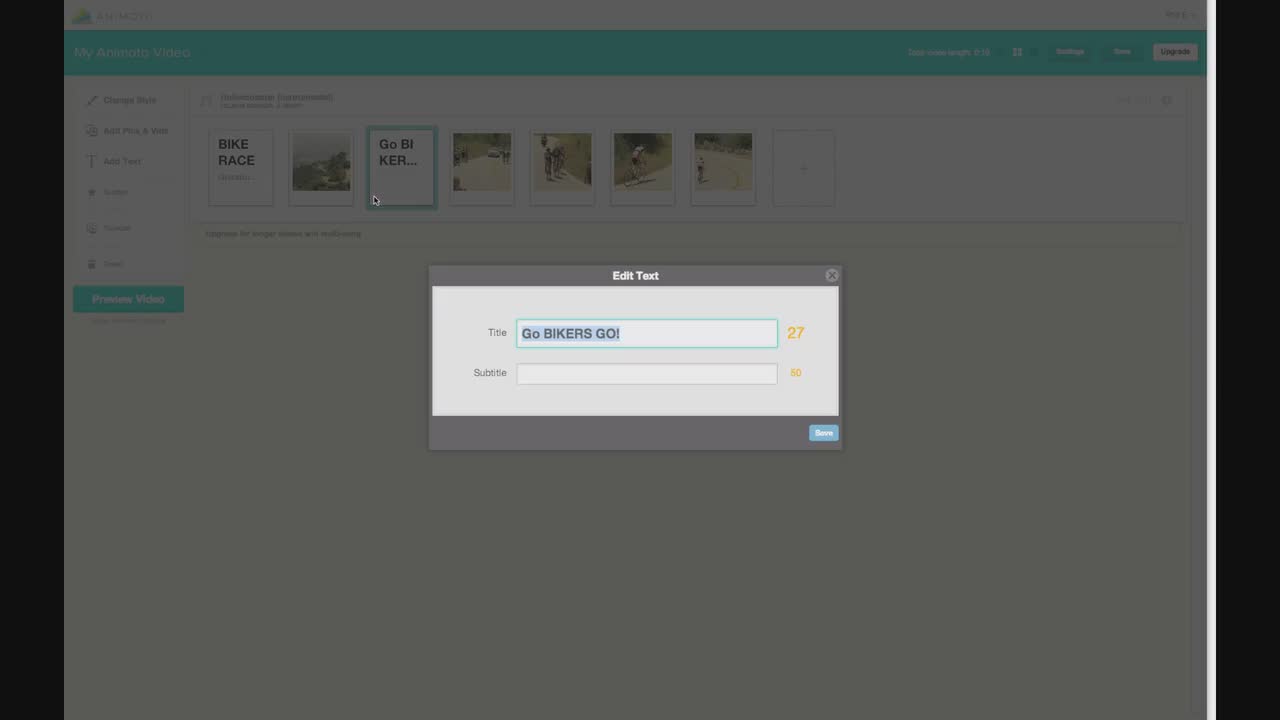The image size is (1280, 720).
Task: Open the user account menu top right
Action: click(x=1180, y=15)
